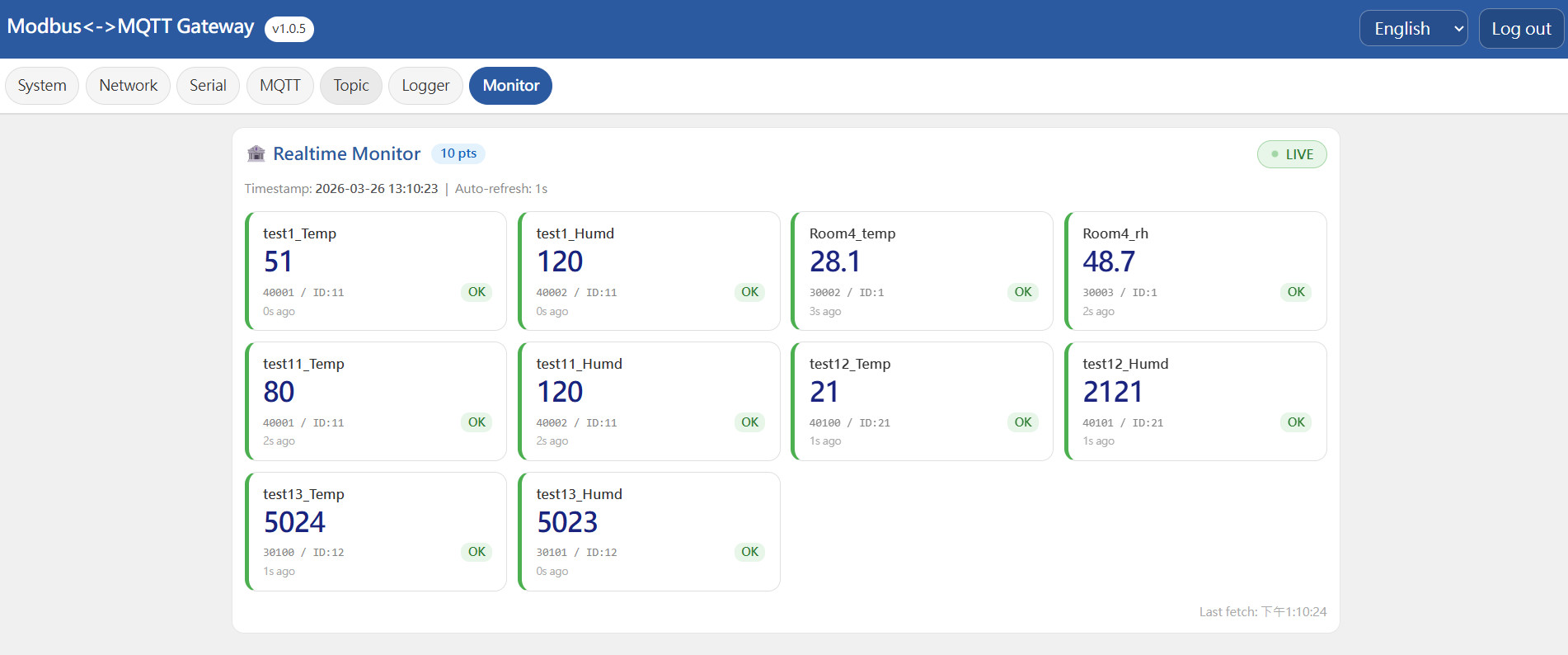
Task: Open the English language dropdown
Action: 1412,29
